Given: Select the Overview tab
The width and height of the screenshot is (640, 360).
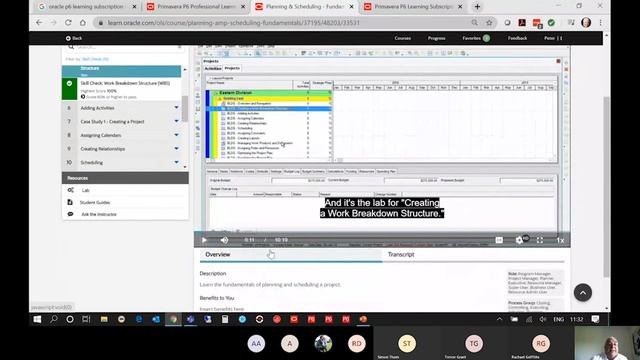Looking at the screenshot, I should pyautogui.click(x=218, y=254).
